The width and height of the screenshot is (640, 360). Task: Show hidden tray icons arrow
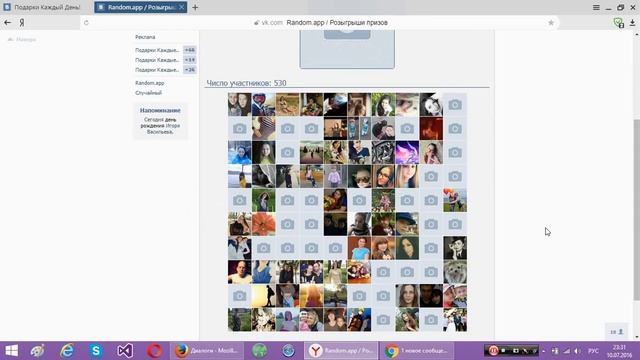click(543, 351)
